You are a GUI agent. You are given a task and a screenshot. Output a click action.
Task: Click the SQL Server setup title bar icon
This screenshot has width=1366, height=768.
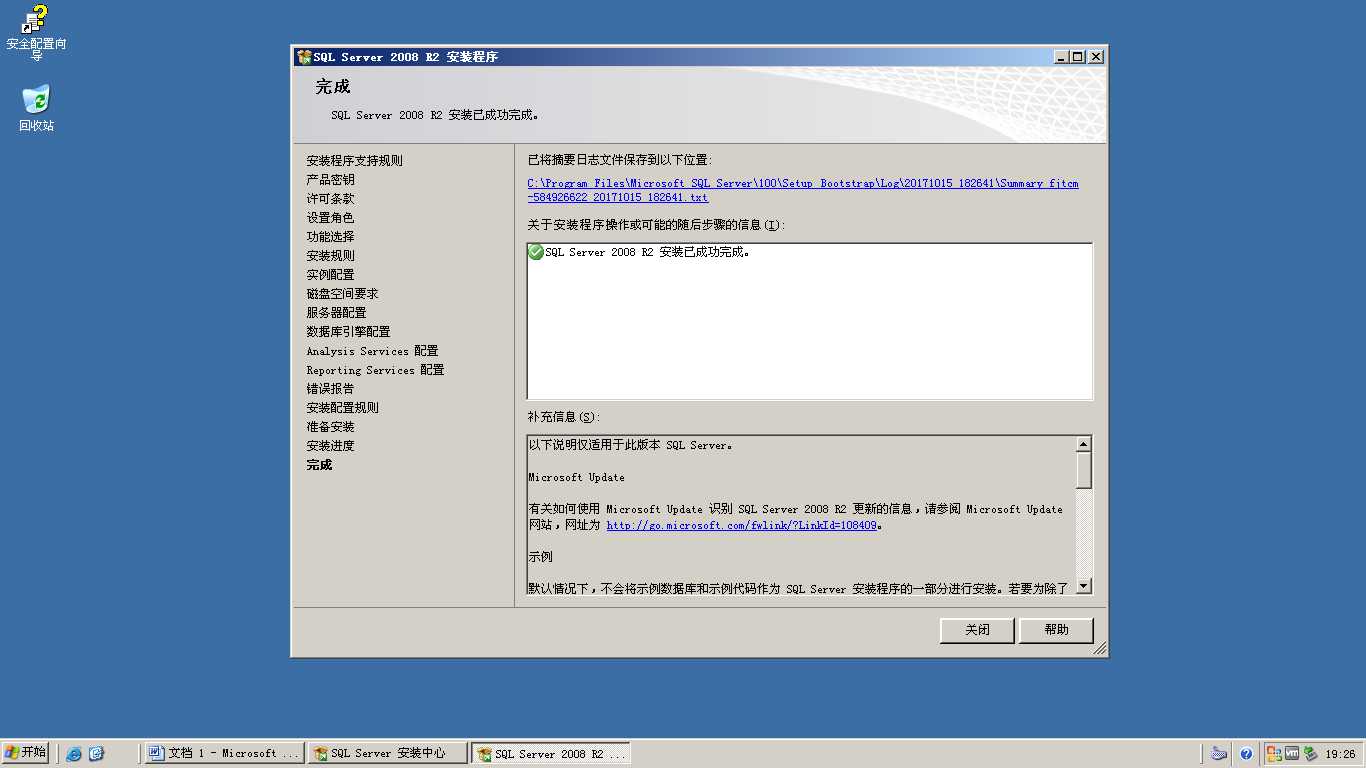304,57
